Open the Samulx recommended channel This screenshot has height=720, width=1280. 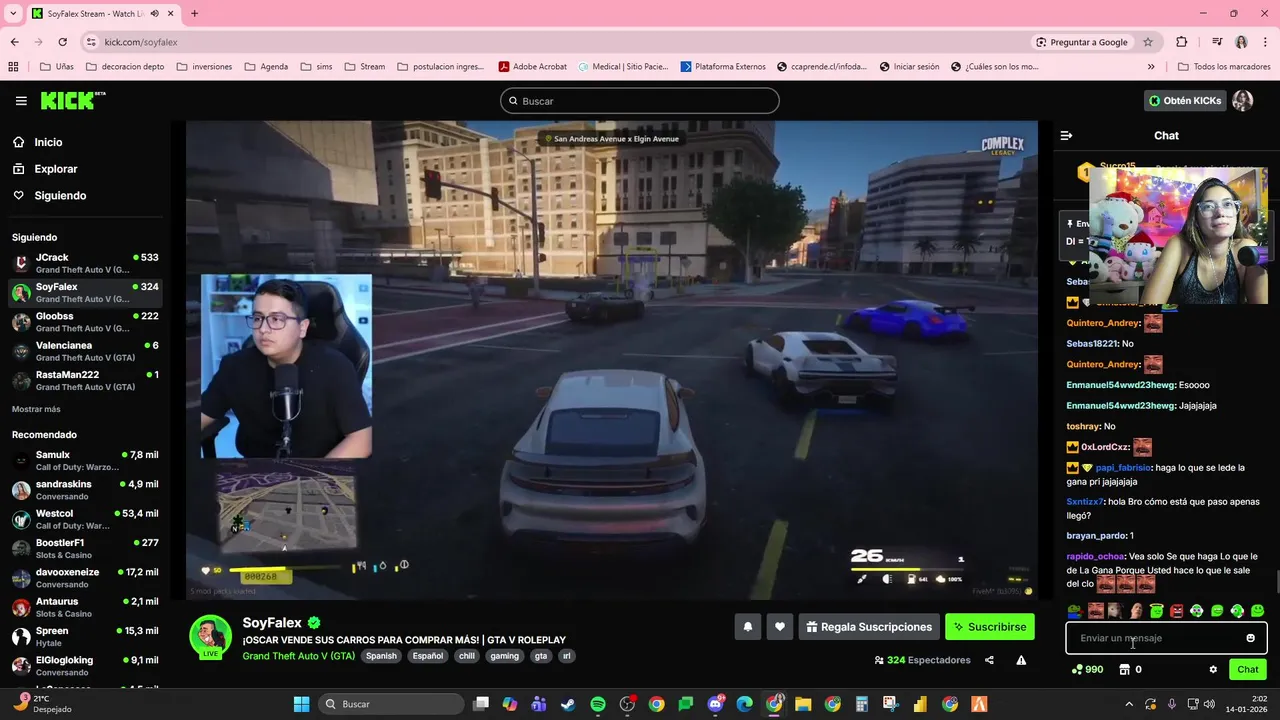[85, 460]
